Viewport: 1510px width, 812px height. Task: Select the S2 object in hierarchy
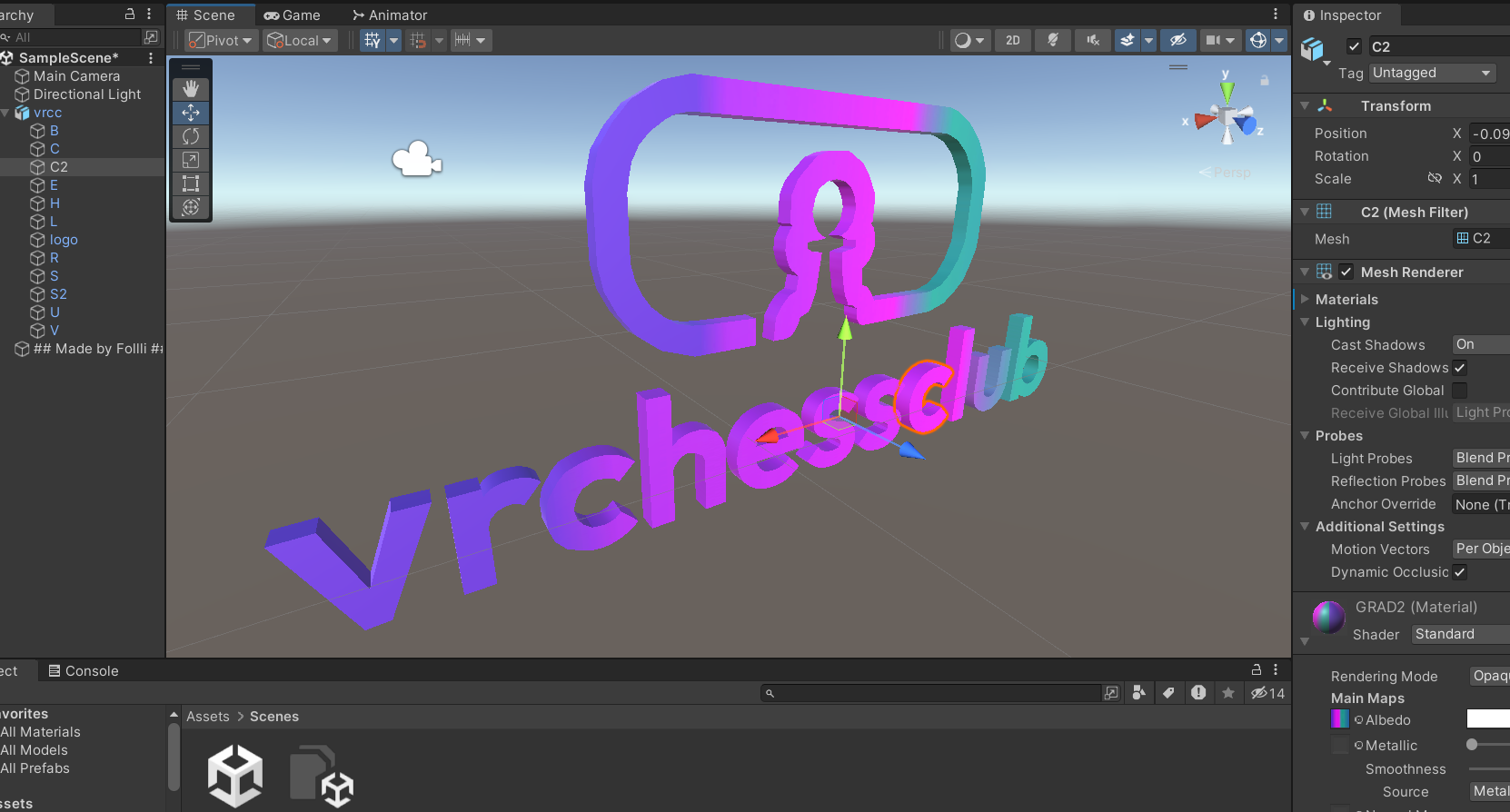tap(58, 294)
